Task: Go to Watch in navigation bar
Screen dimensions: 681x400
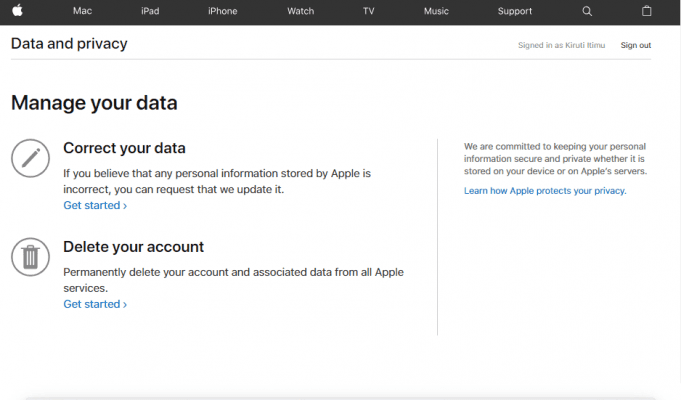Action: point(301,11)
